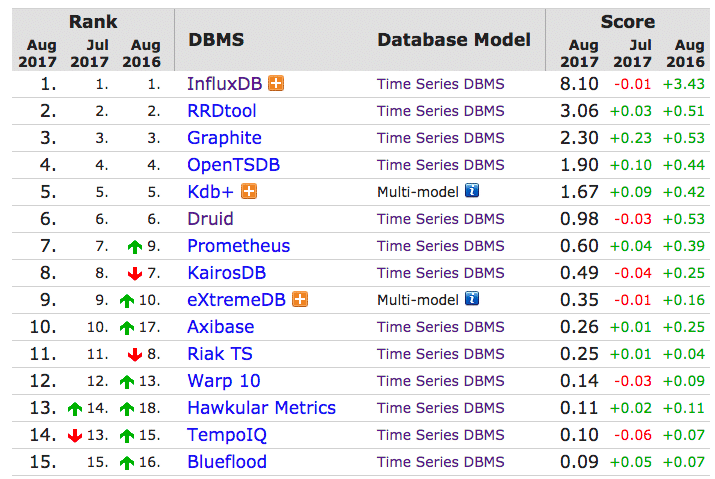This screenshot has height=479, width=715.
Task: Open the Graphite link
Action: point(224,138)
